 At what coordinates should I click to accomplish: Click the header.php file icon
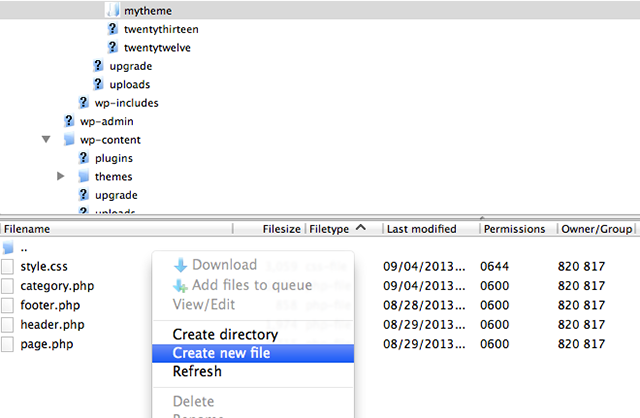[7, 325]
